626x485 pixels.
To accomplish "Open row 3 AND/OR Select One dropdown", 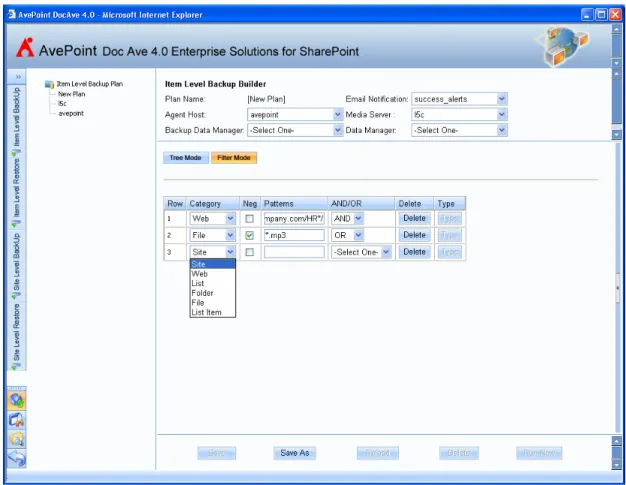I will point(361,252).
